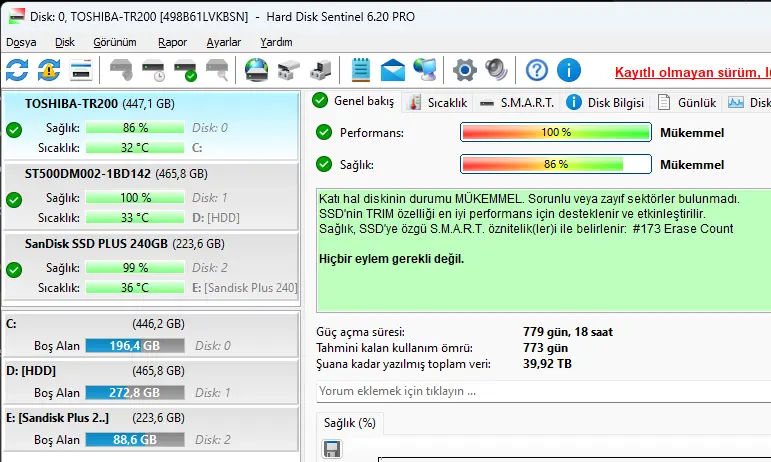The height and width of the screenshot is (462, 771).
Task: Click the Yorum eklemek için tıklayın field
Action: pos(543,391)
